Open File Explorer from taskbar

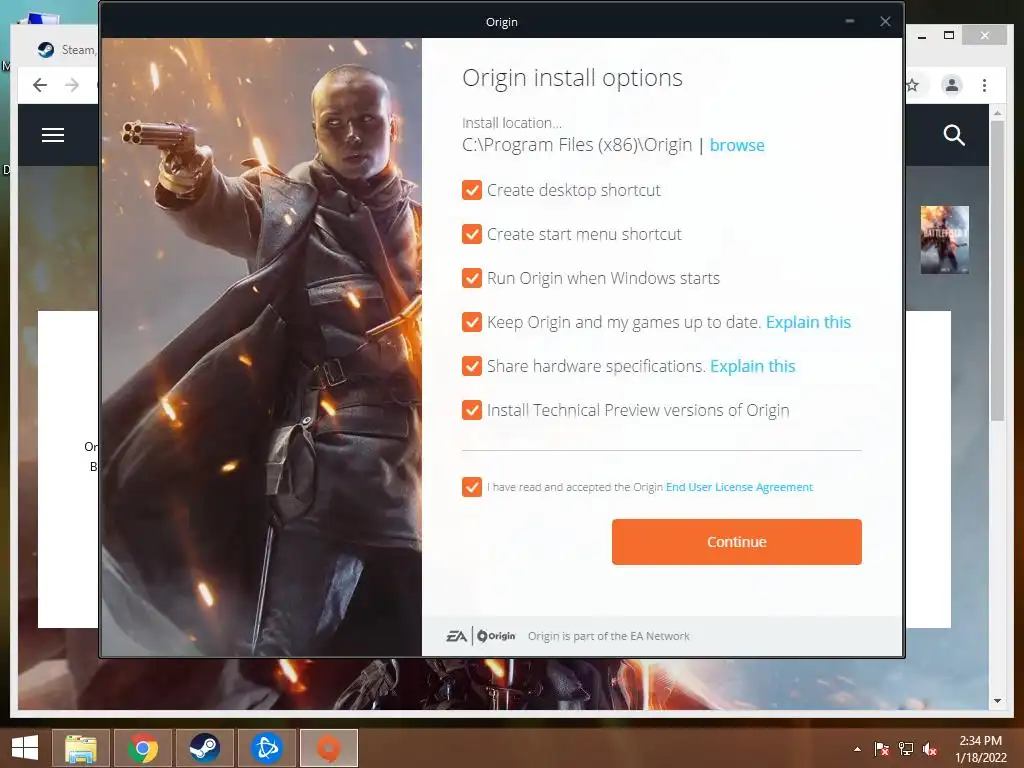pyautogui.click(x=80, y=748)
